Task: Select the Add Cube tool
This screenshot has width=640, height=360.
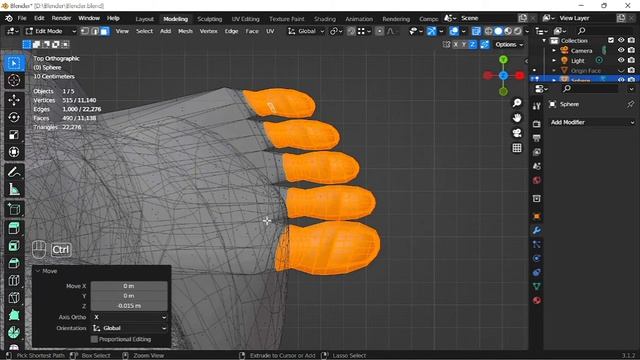Action: tap(14, 209)
